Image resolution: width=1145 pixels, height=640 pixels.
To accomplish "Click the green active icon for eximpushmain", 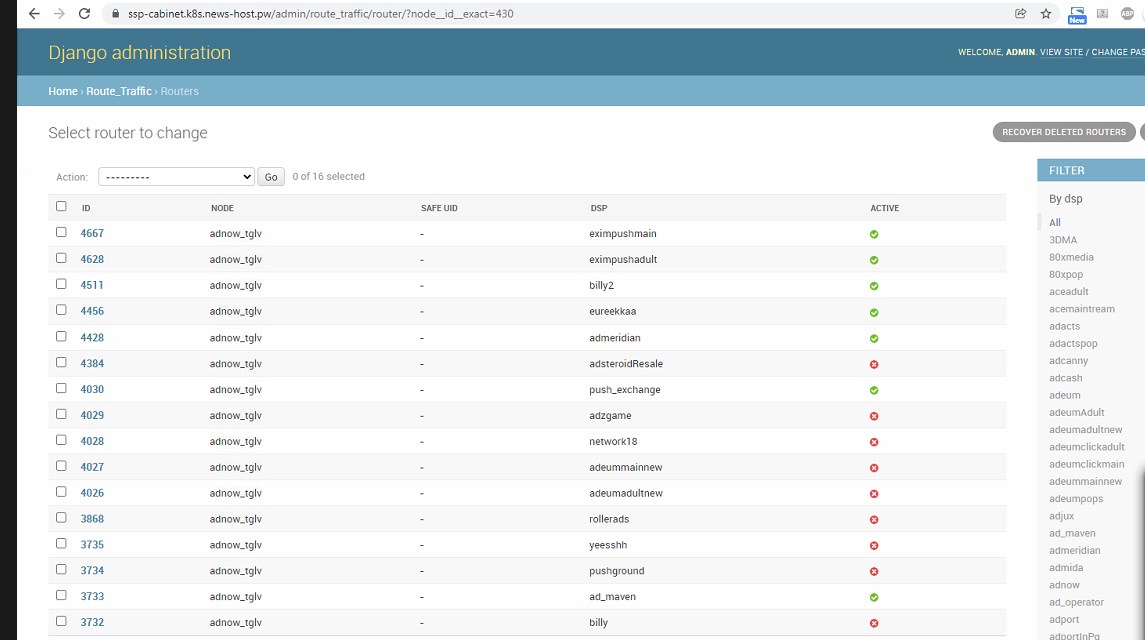I will pos(874,234).
